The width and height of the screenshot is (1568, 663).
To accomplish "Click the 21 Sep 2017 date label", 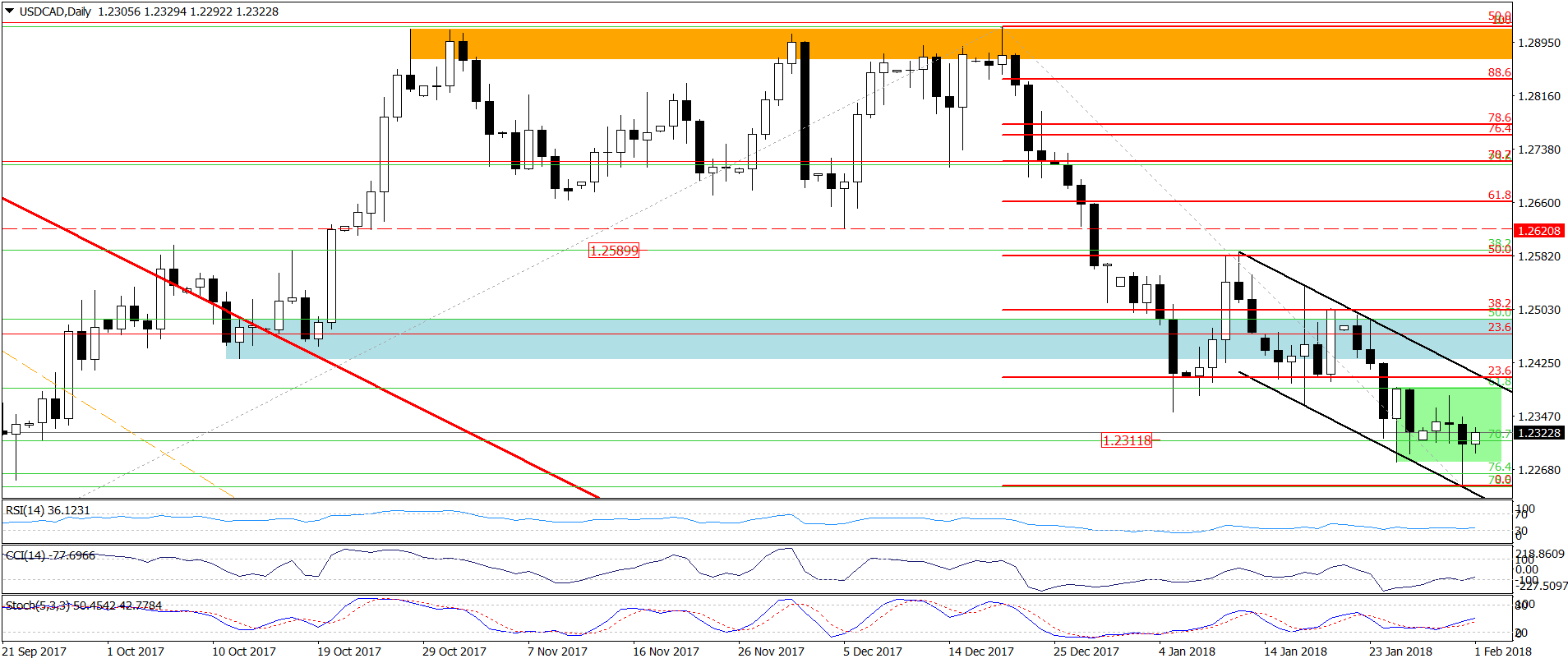I will (x=35, y=651).
